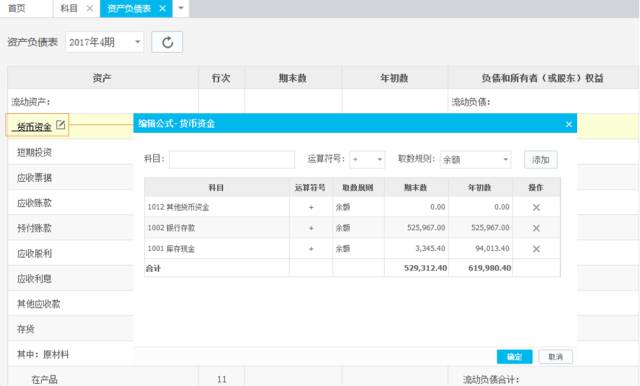Click the 科目 input field

[232, 160]
